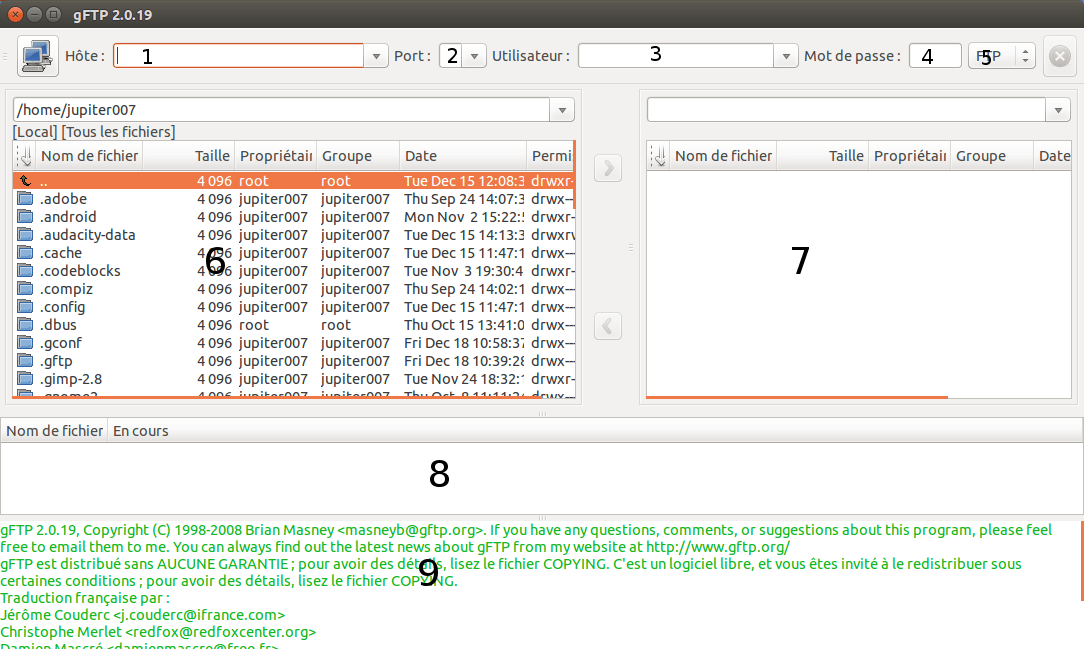Select the .gimp-2.8 folder name
Screen dimensions: 1084x649
71,379
